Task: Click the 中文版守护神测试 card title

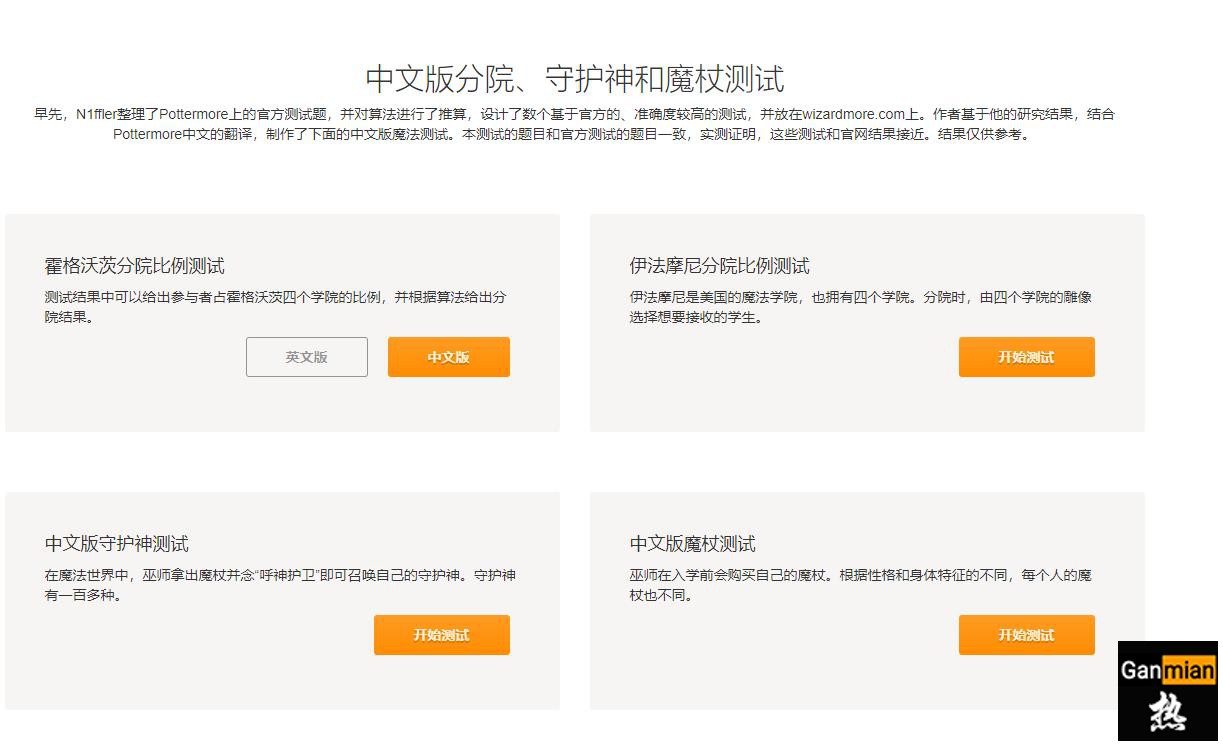Action: pyautogui.click(x=117, y=544)
